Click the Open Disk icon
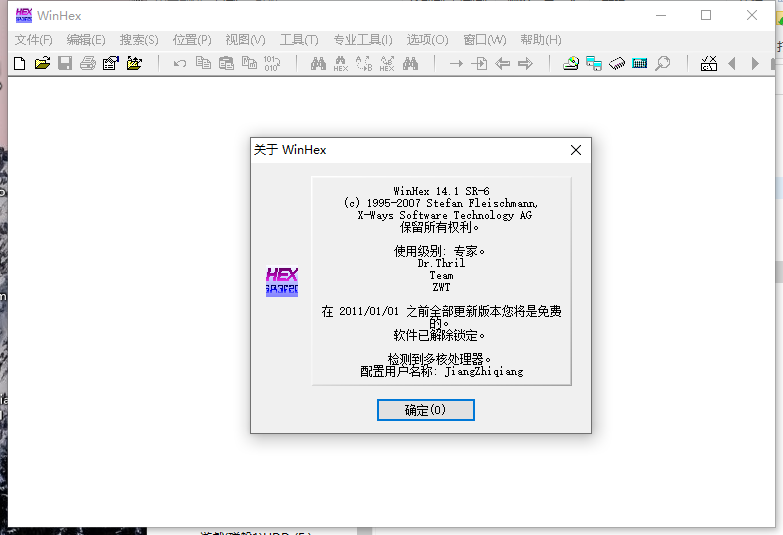This screenshot has width=783, height=535. (571, 63)
